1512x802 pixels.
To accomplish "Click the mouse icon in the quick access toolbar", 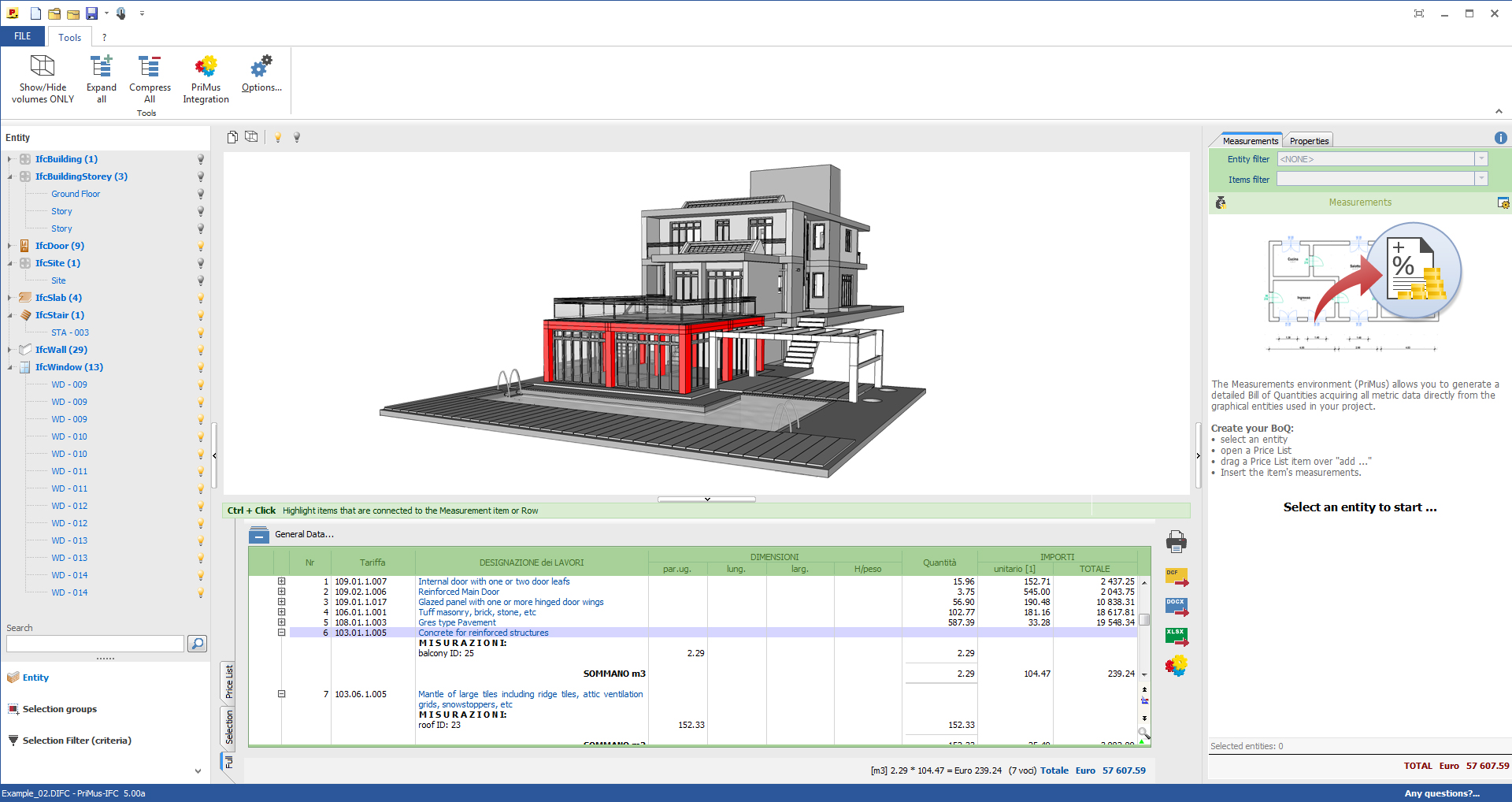I will (x=120, y=13).
